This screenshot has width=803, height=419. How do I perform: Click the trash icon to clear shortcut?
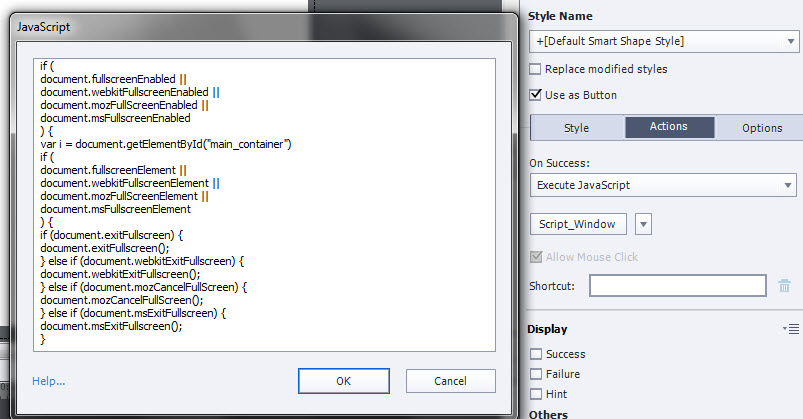[x=785, y=285]
